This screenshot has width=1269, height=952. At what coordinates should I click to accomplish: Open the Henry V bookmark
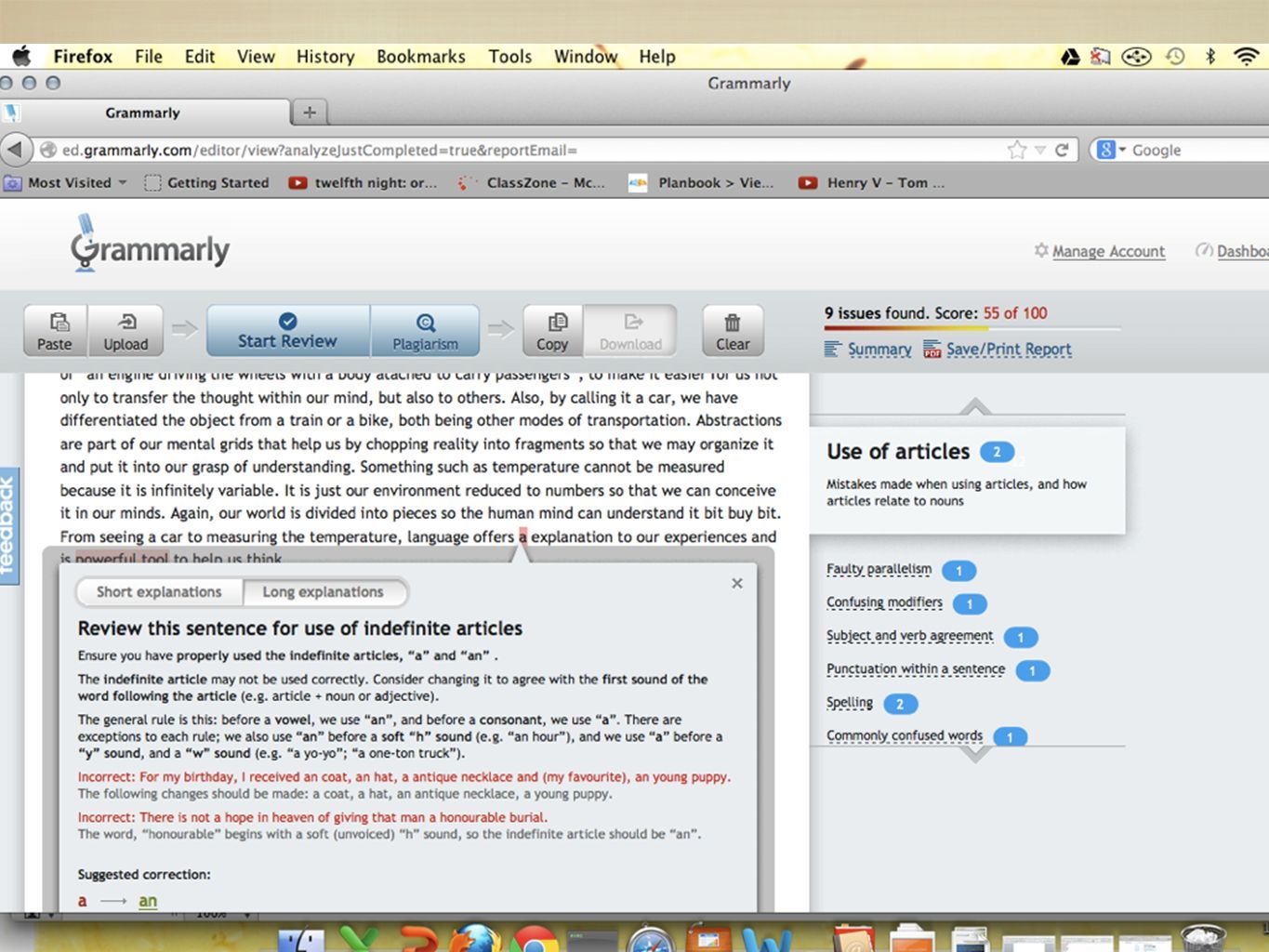(x=872, y=183)
